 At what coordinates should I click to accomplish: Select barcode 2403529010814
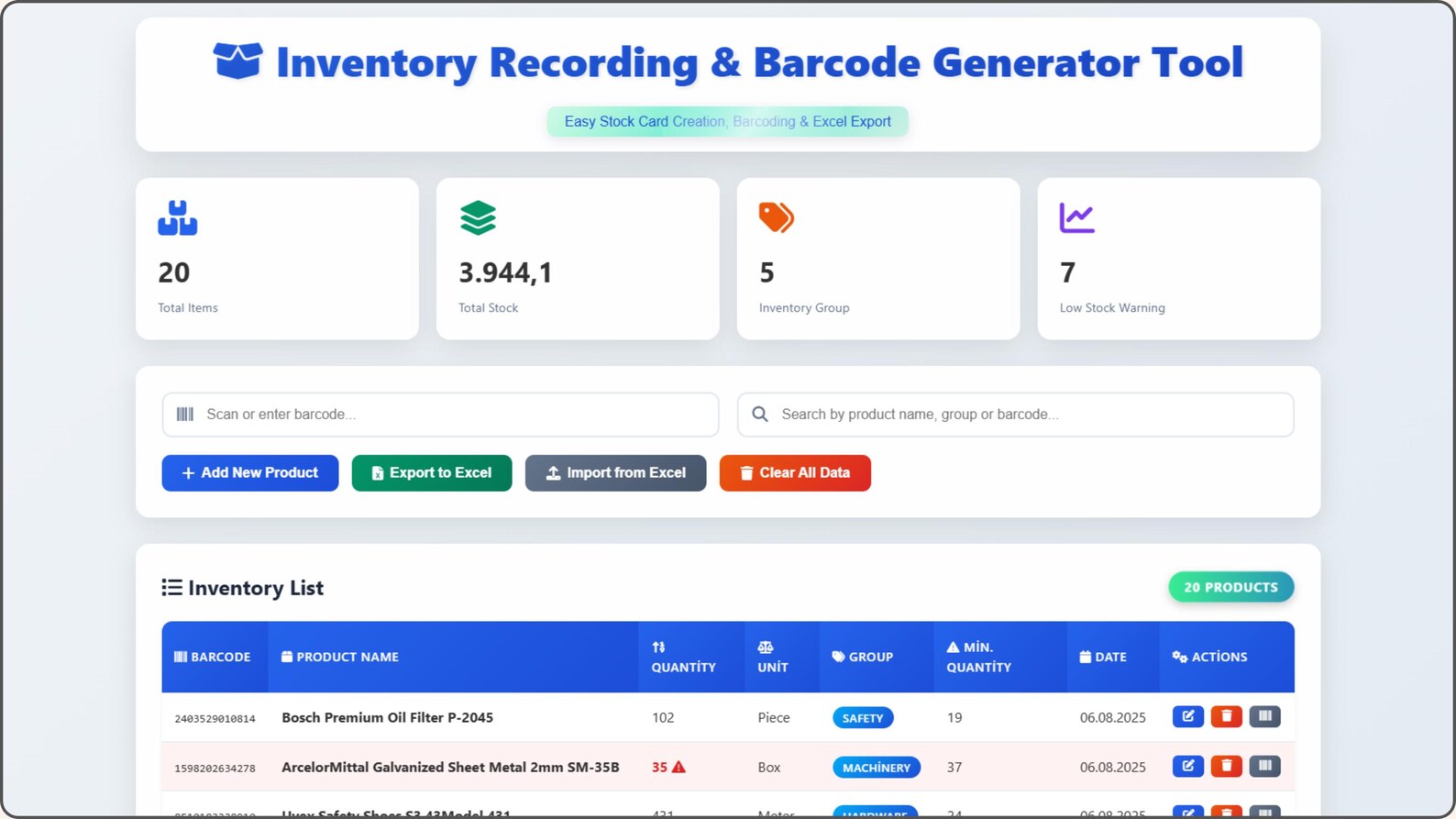coord(215,719)
